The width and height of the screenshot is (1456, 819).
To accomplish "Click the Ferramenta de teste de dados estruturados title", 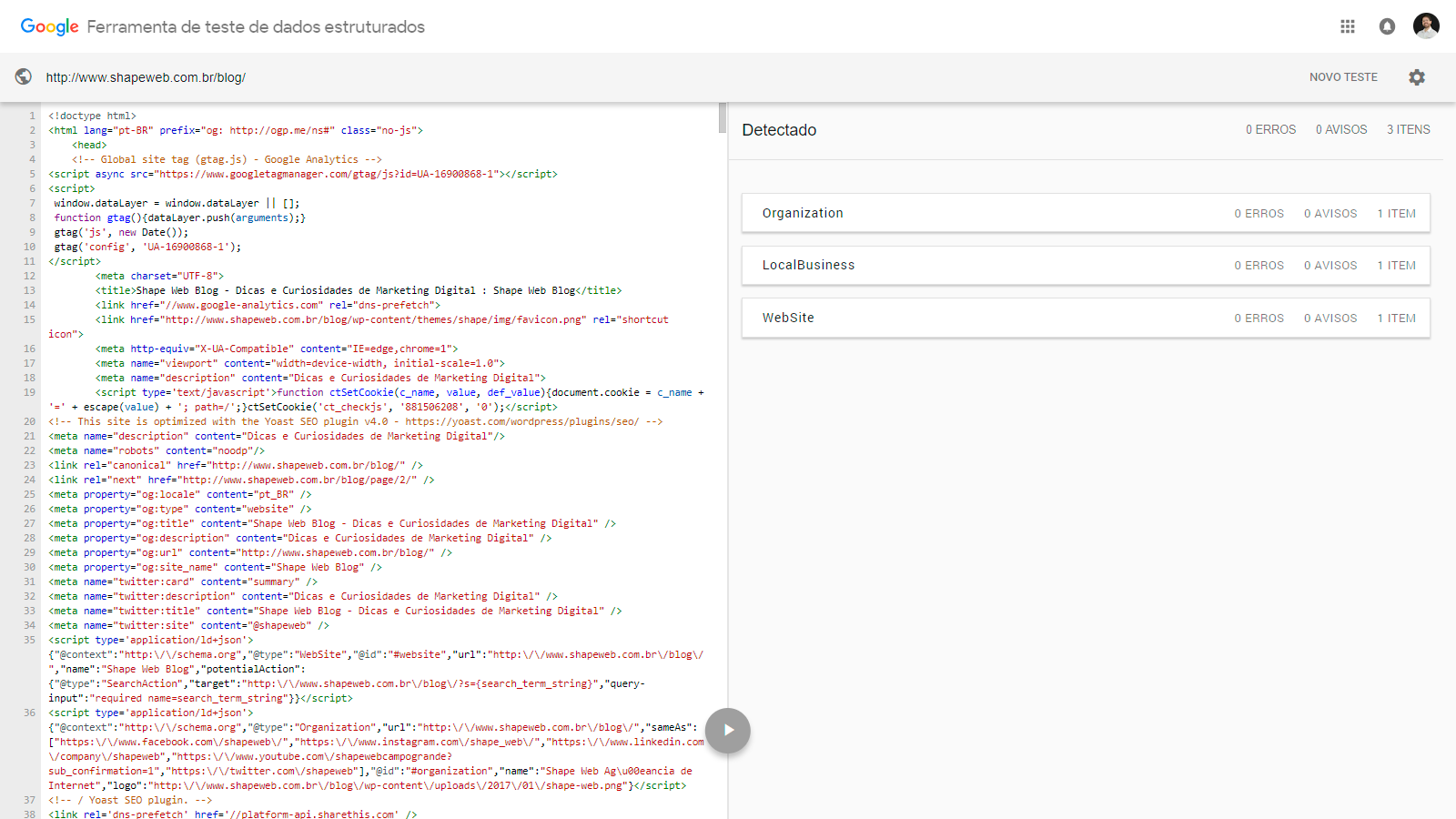I will tap(256, 26).
